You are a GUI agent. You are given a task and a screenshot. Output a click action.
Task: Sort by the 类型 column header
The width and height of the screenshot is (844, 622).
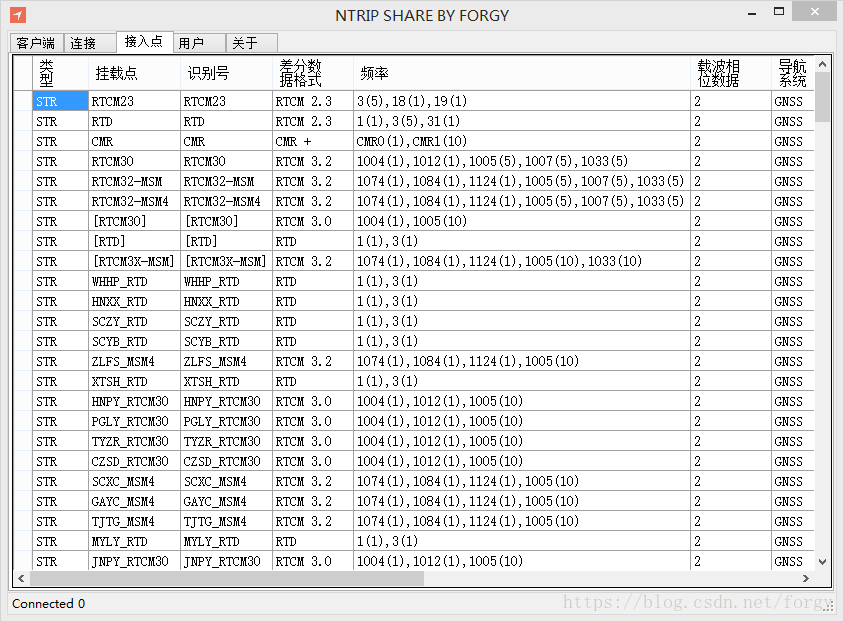60,73
